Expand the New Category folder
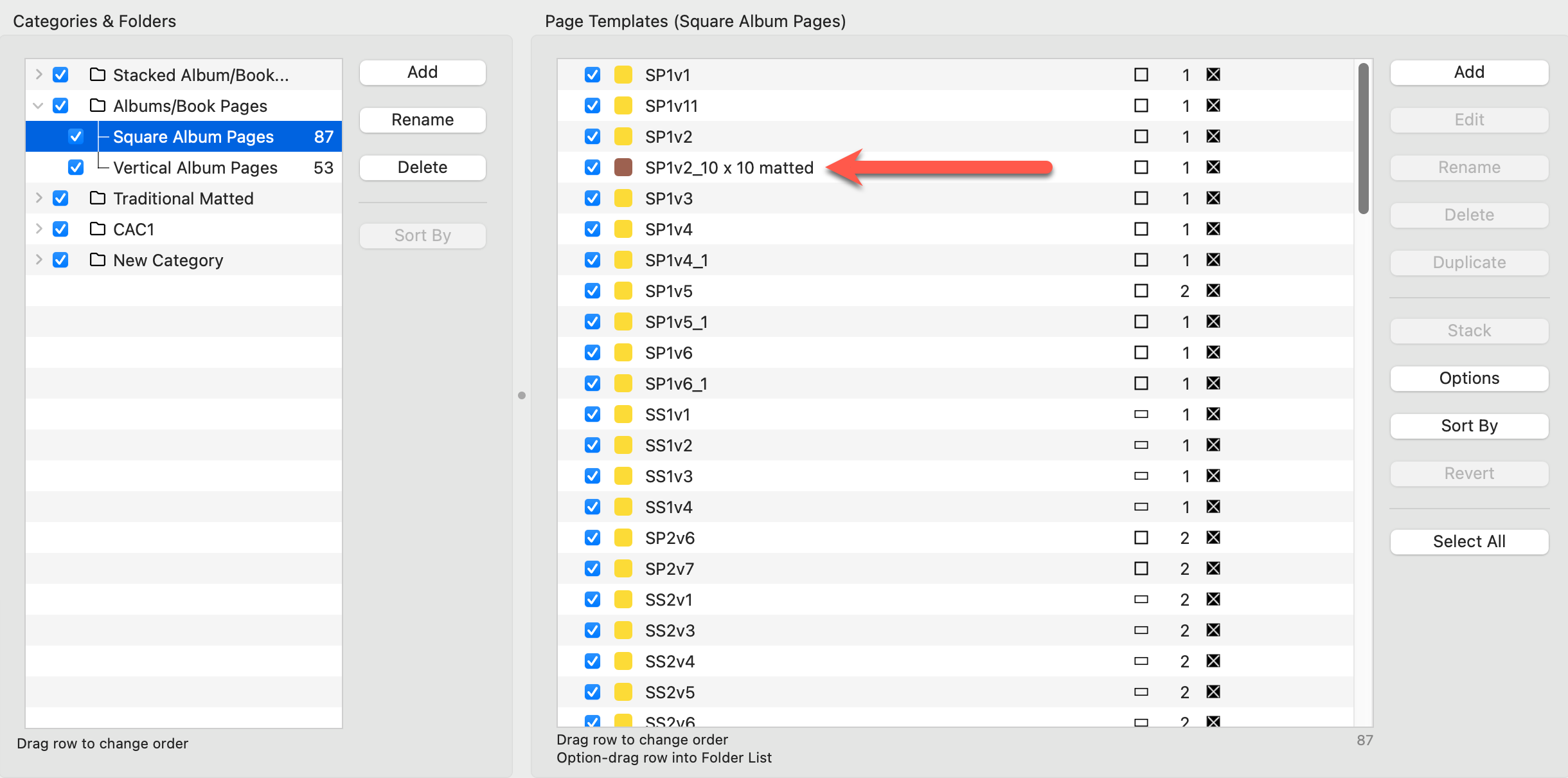This screenshot has width=1568, height=778. [39, 260]
